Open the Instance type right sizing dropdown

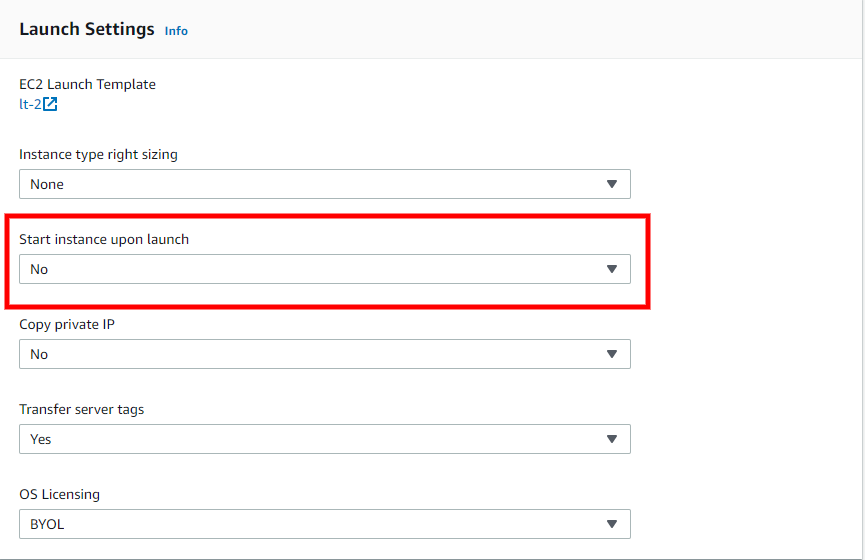click(x=325, y=184)
